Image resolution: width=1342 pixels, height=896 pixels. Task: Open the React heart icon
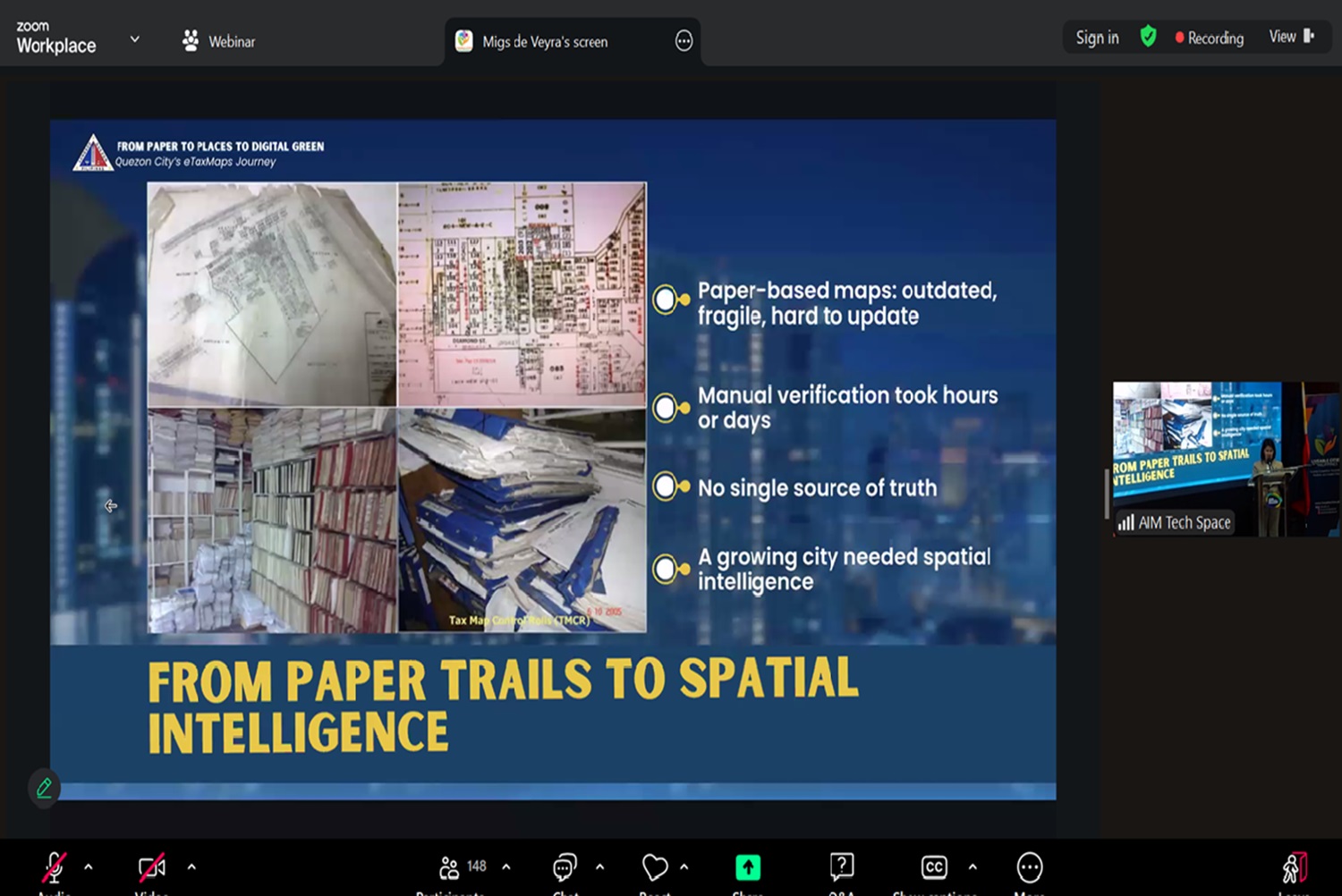655,867
